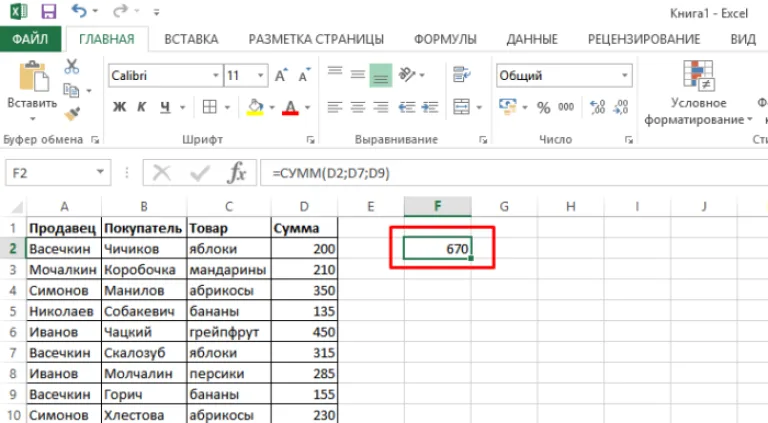Apply red font color A
The image size is (768, 423).
point(290,107)
